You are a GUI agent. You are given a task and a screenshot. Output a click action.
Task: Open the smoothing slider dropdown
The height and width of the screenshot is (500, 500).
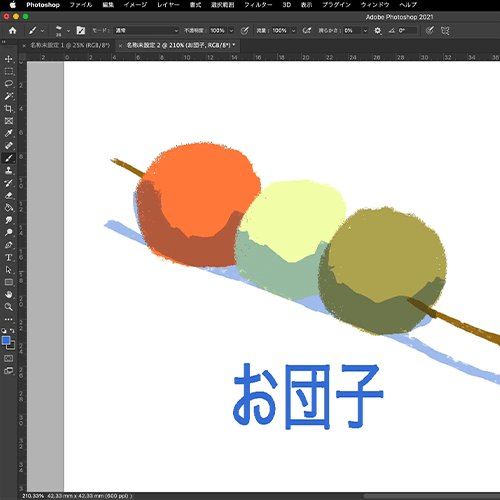pos(365,31)
